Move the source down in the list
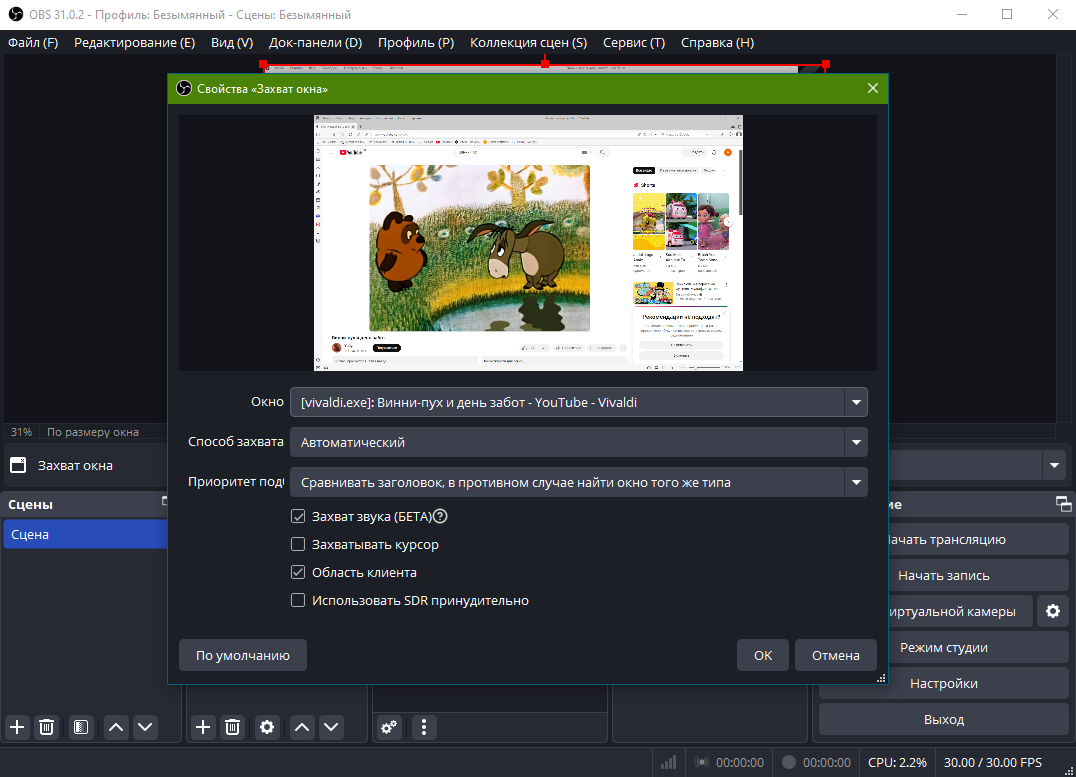Image resolution: width=1076 pixels, height=777 pixels. click(331, 727)
